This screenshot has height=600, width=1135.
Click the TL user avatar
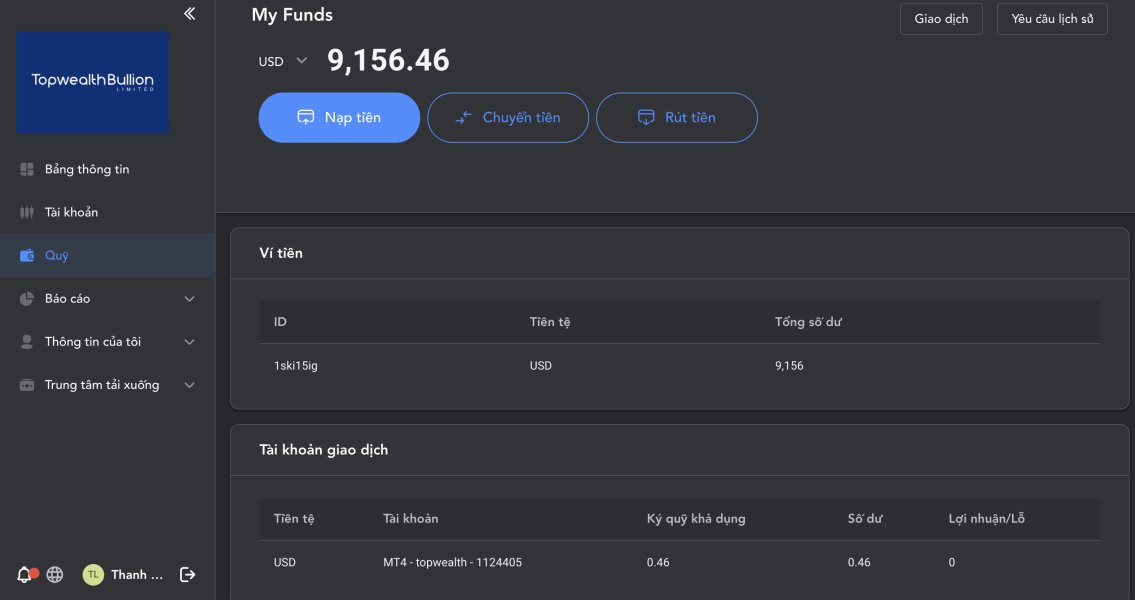tap(93, 574)
